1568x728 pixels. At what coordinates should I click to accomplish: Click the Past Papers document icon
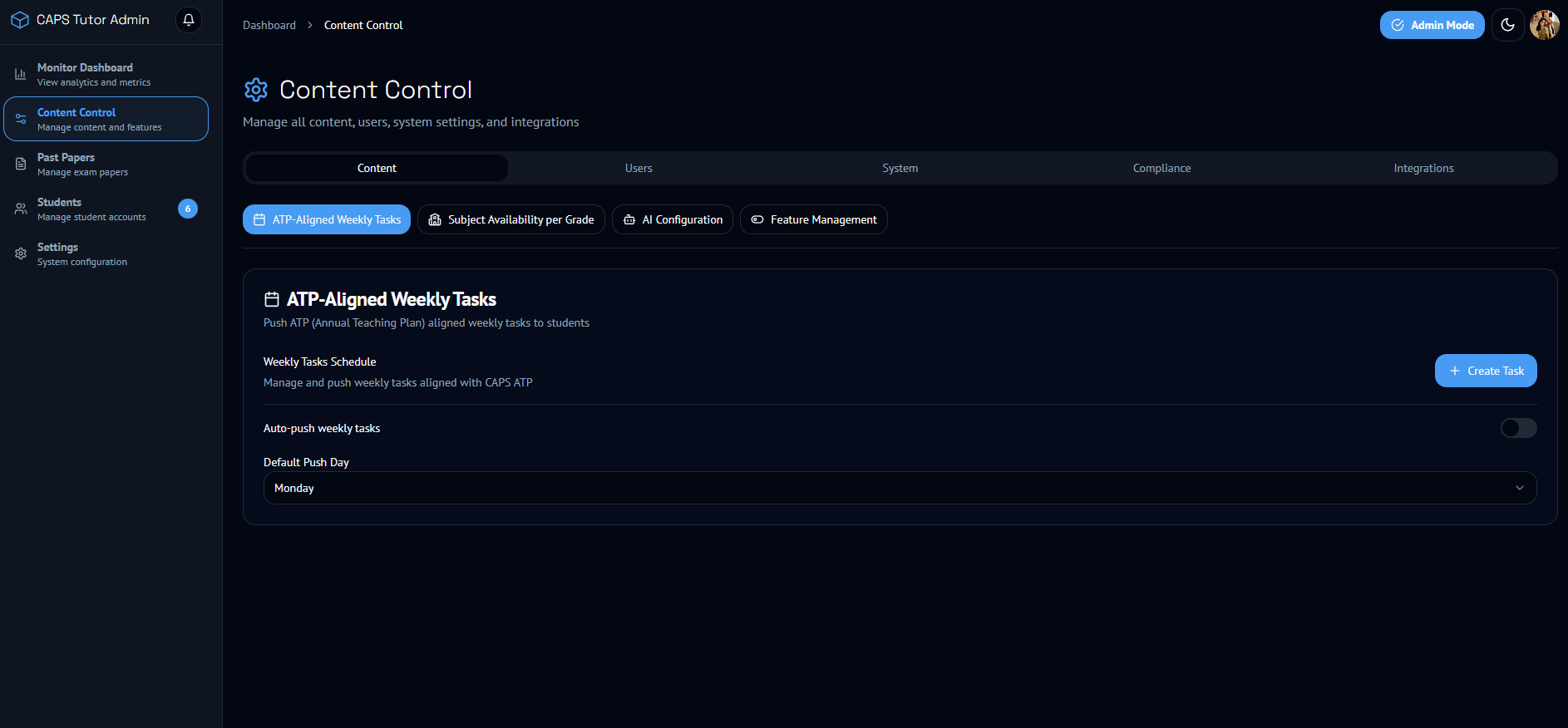(x=21, y=164)
